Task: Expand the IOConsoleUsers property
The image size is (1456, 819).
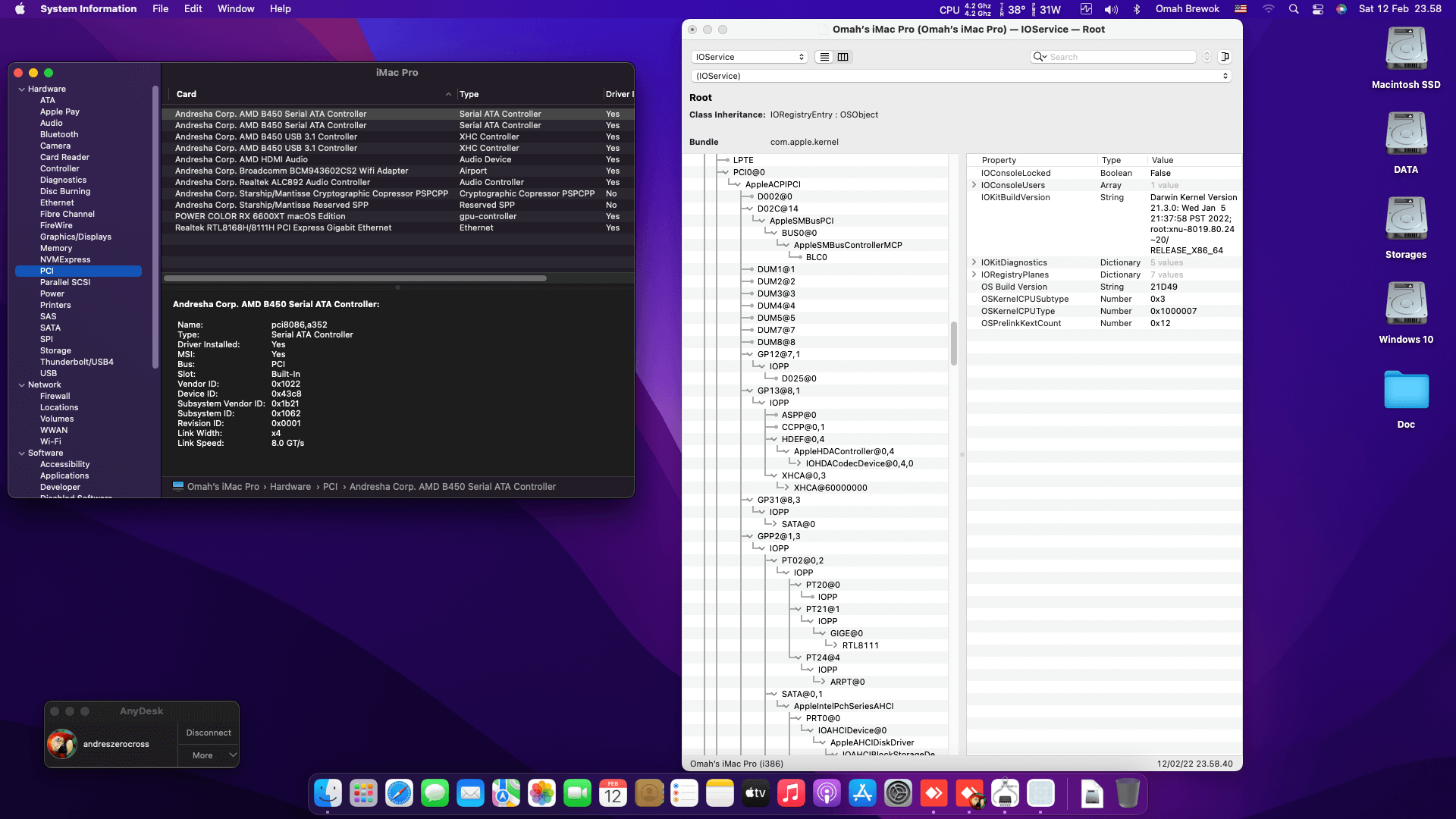Action: click(x=974, y=185)
